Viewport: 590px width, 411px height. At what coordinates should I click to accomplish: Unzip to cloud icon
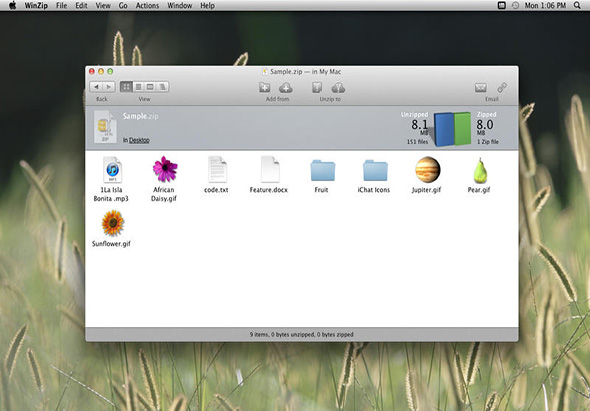pos(338,88)
